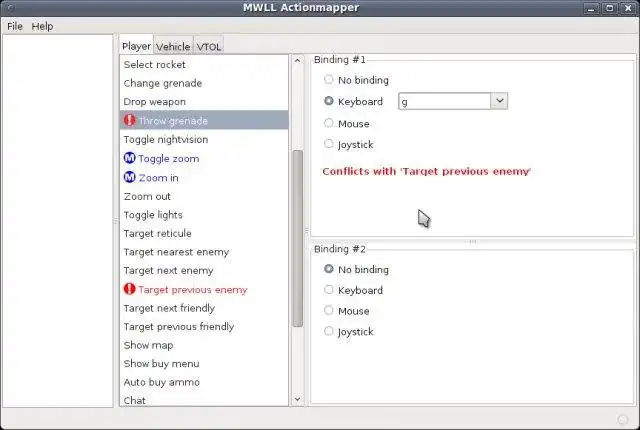Screen dimensions: 640x430
Task: Click the M icon next to Toggle zoom
Action: [x=129, y=158]
